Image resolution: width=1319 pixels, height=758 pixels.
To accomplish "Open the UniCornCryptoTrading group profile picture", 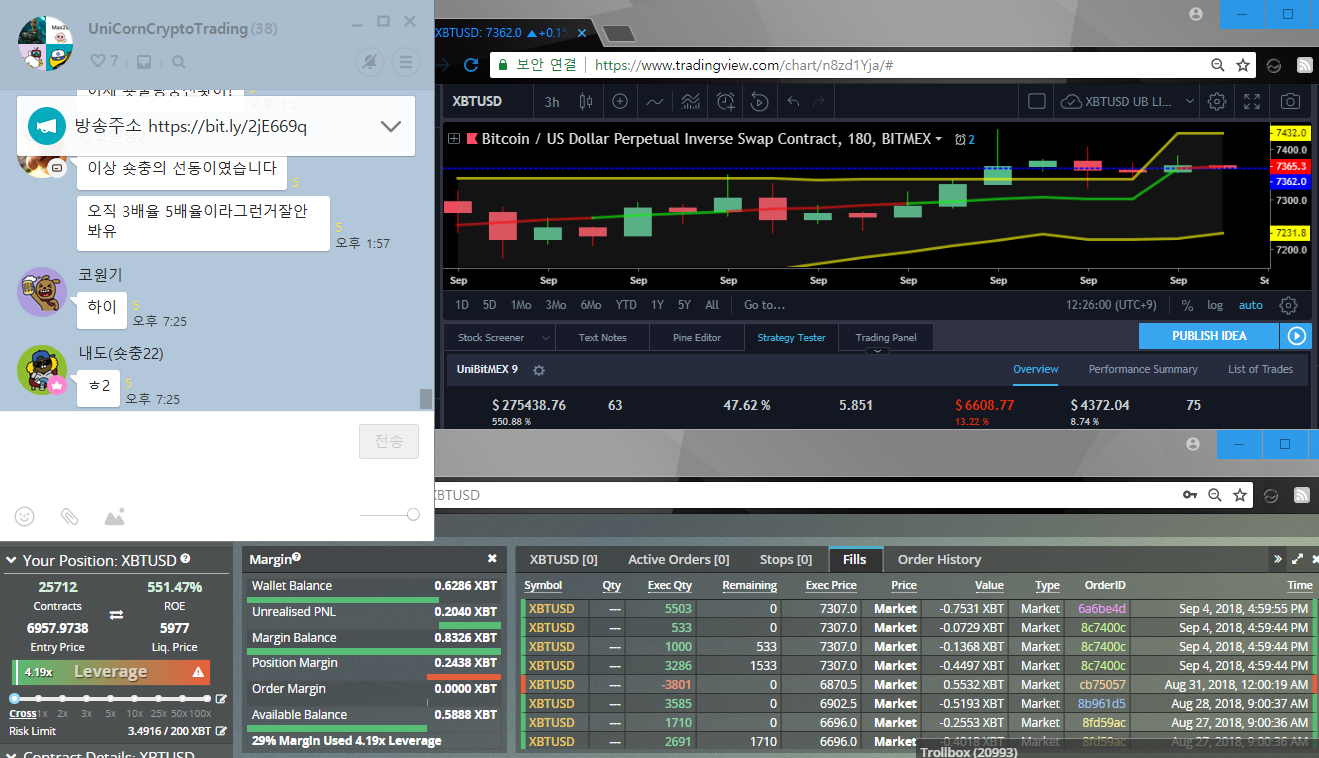I will point(46,43).
